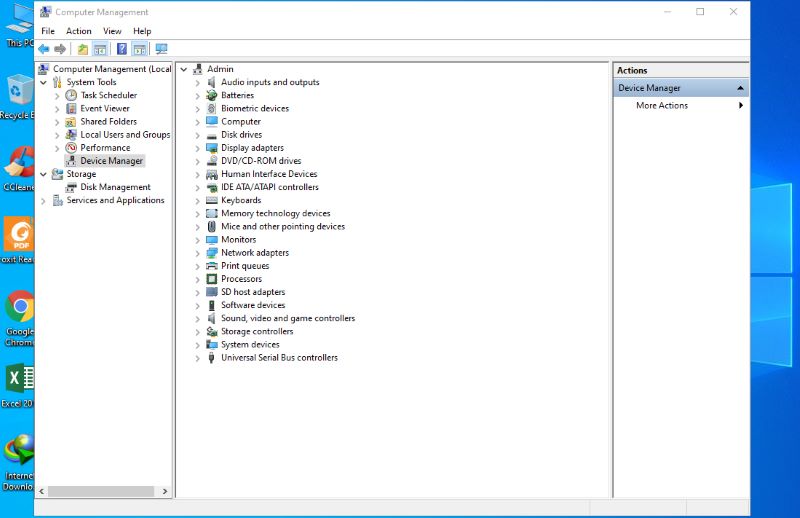Select Sound, video and game controllers

tap(288, 318)
